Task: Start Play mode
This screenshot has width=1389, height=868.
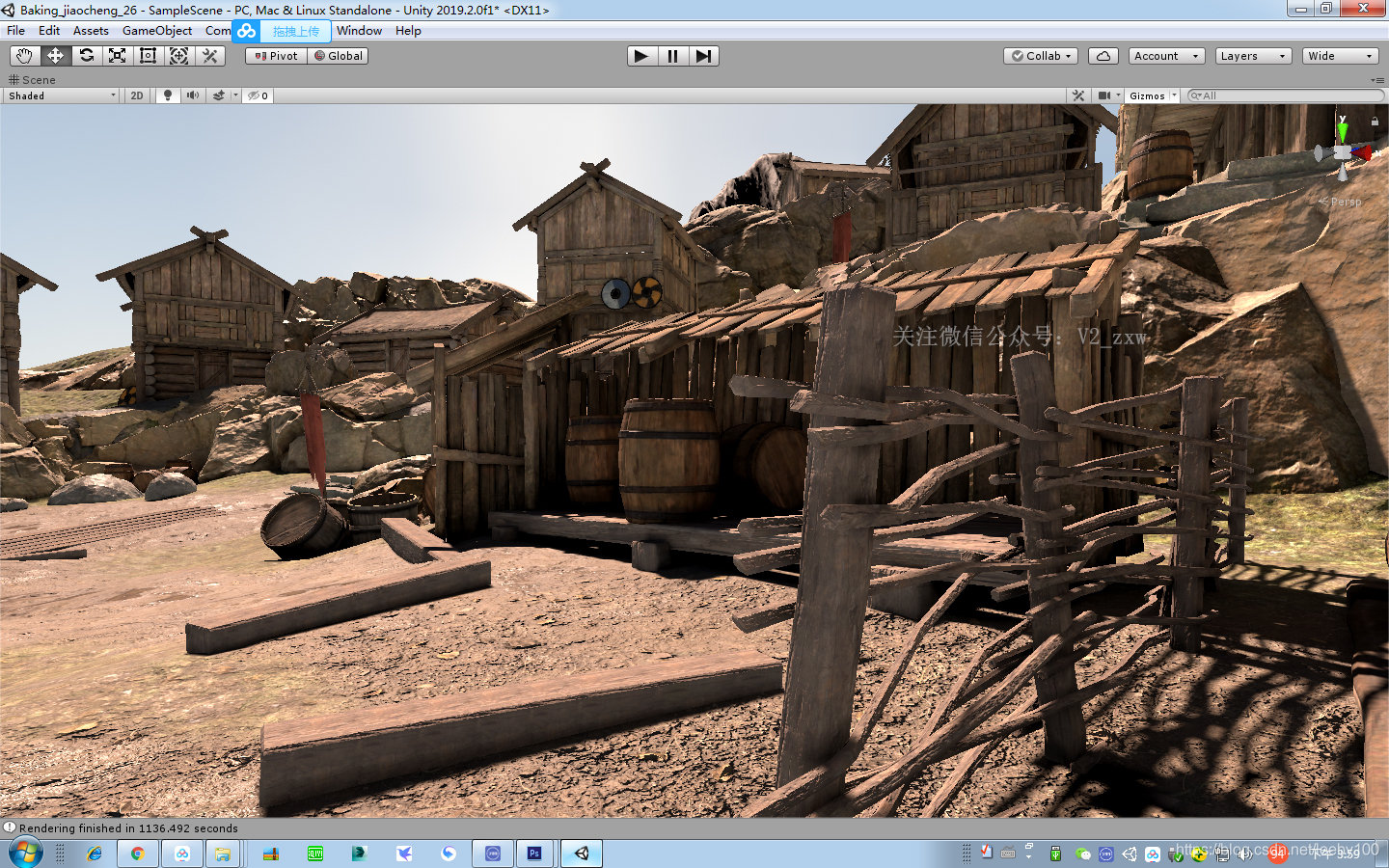Action: point(641,56)
